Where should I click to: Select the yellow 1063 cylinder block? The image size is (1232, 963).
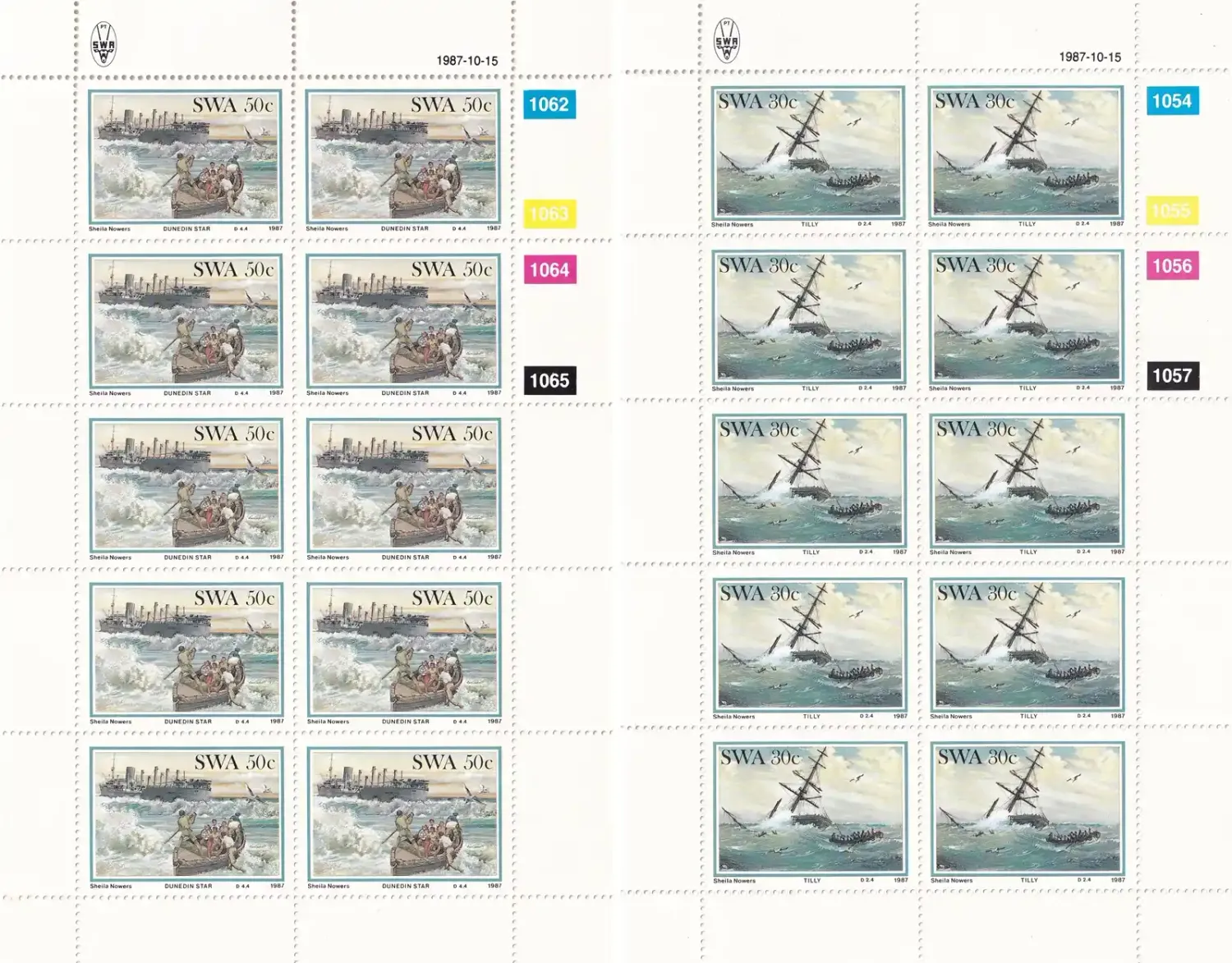coord(549,214)
